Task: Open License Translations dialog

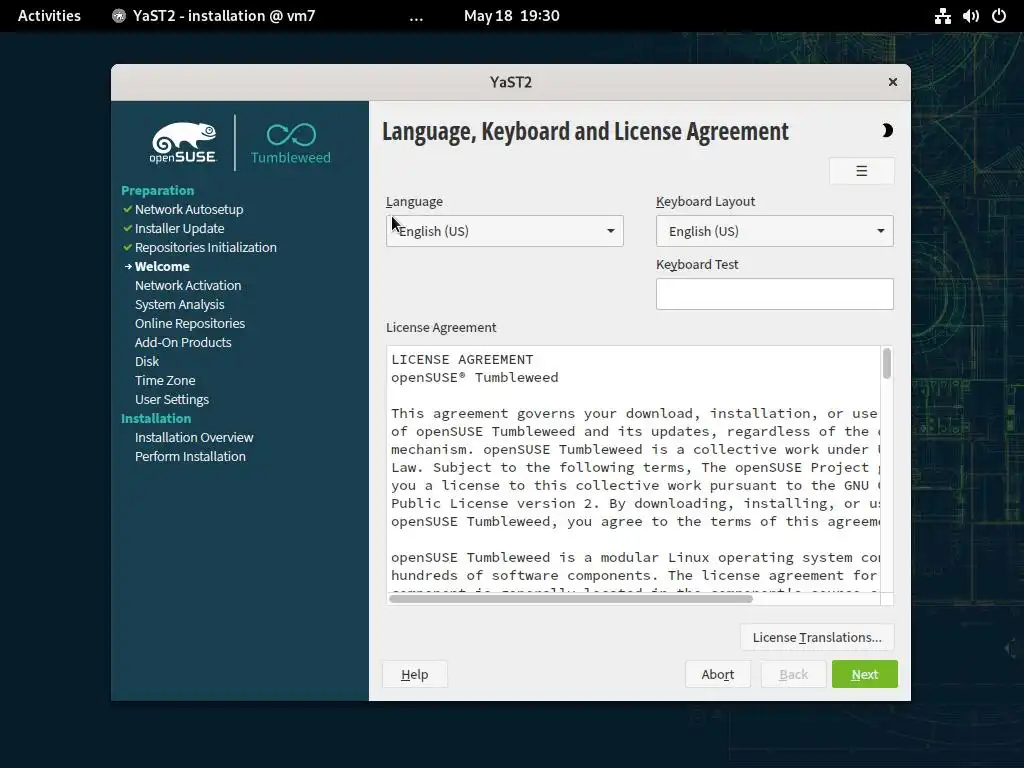Action: click(x=817, y=637)
